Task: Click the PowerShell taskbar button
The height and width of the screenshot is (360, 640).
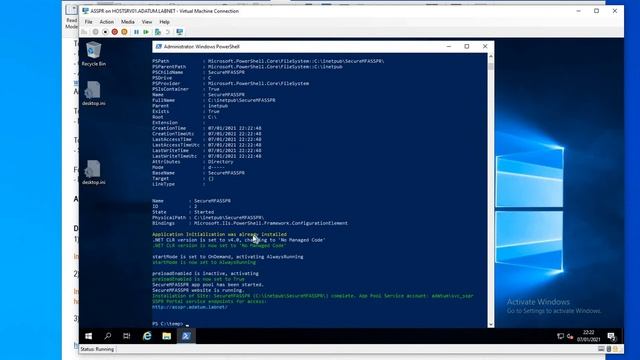Action: pos(186,336)
